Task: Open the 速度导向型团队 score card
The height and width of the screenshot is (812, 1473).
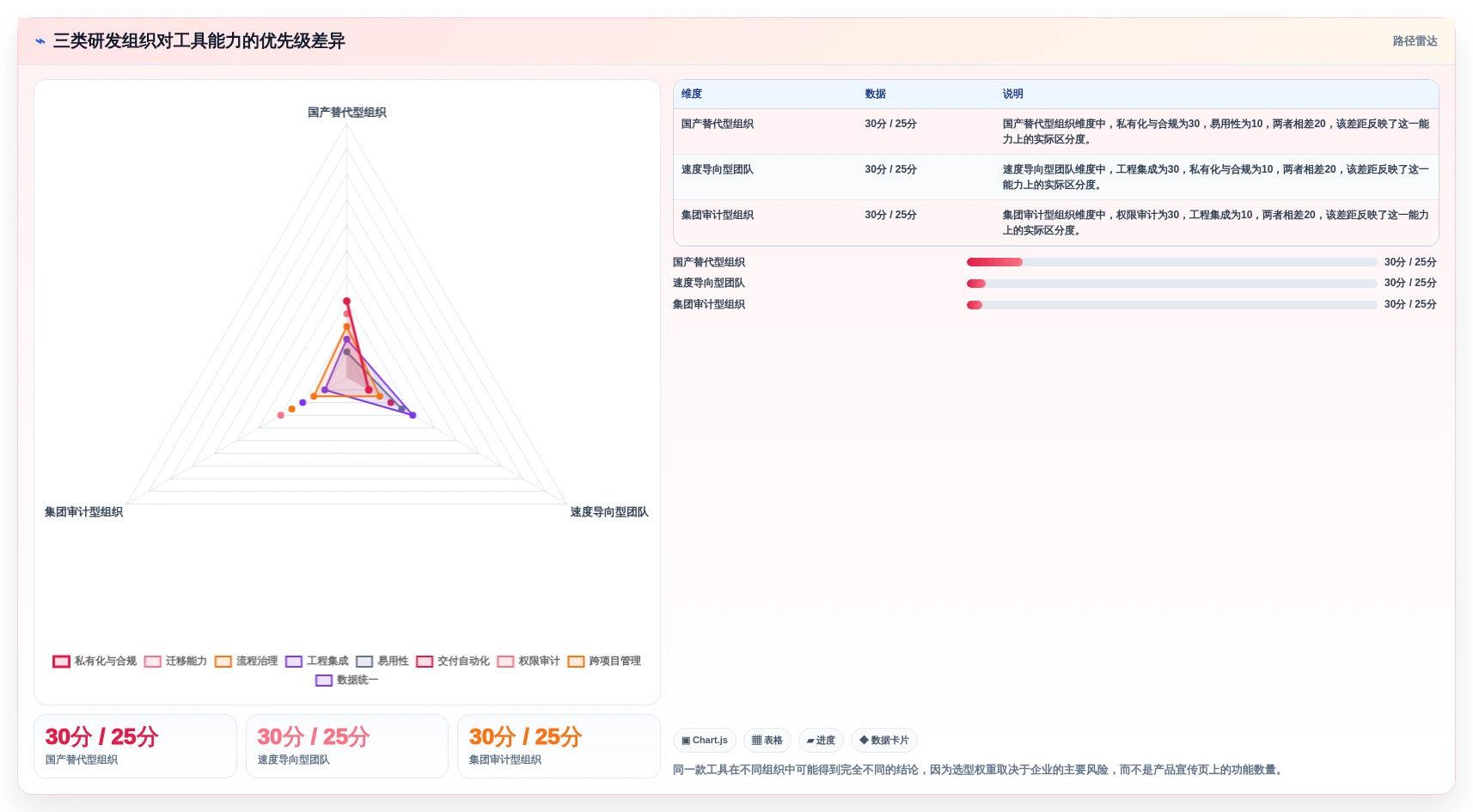Action: (x=347, y=746)
